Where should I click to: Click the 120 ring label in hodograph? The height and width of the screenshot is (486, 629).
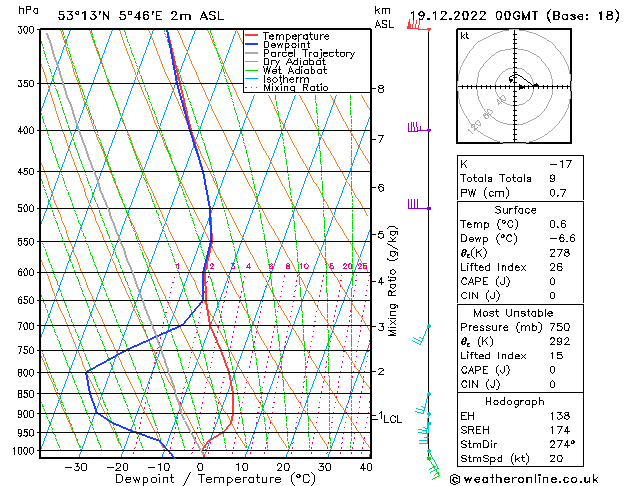coord(474,128)
